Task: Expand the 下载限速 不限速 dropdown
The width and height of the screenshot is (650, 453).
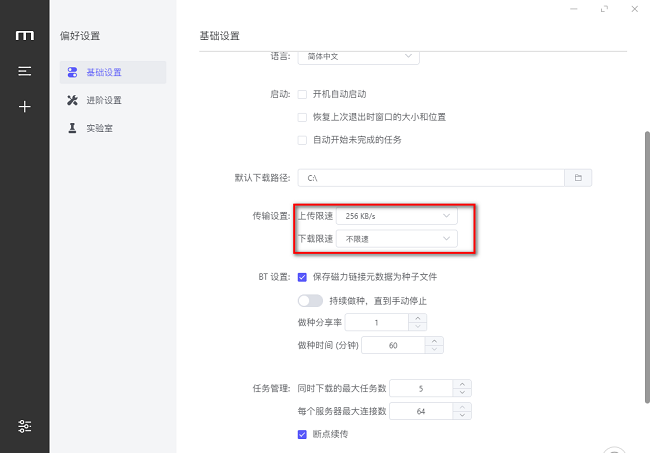Action: (x=397, y=239)
